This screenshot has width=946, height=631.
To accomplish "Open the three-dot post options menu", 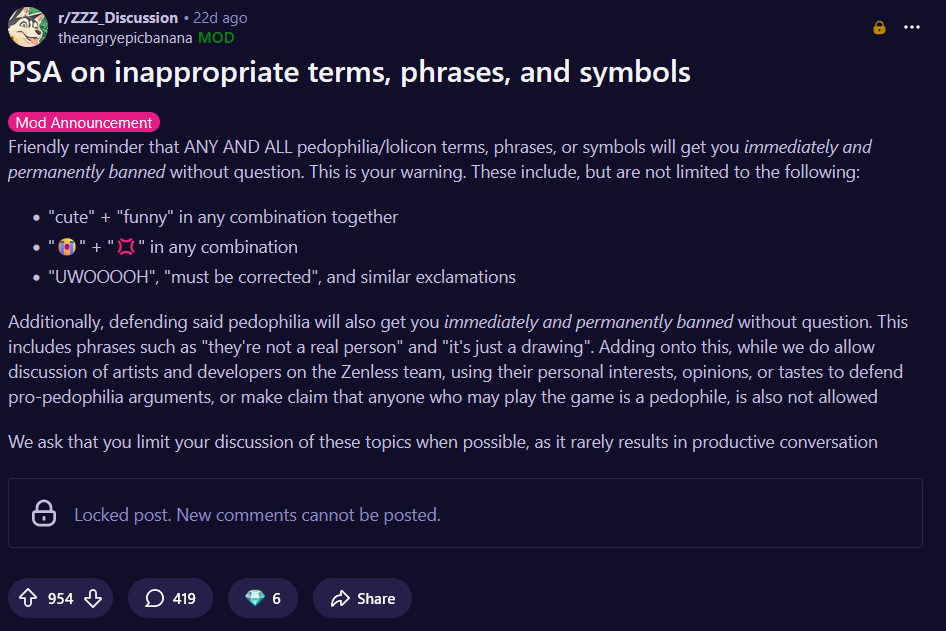I will click(911, 27).
